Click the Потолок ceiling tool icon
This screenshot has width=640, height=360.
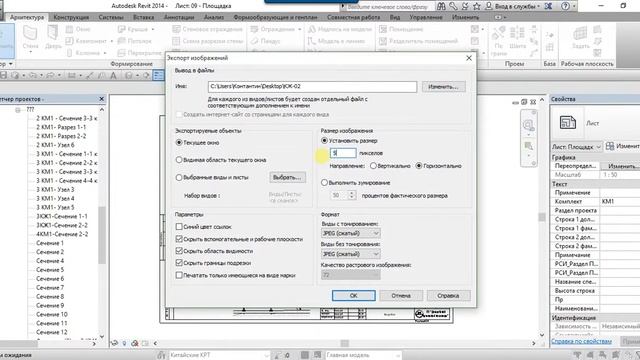[121, 41]
